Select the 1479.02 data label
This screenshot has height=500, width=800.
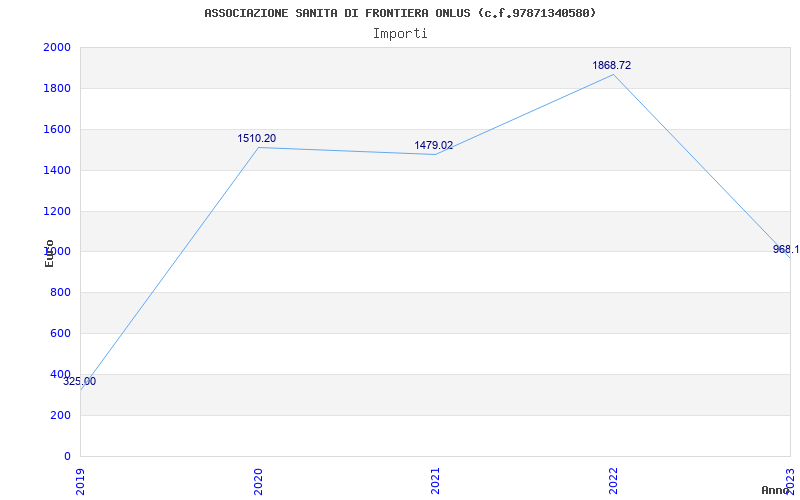[433, 145]
